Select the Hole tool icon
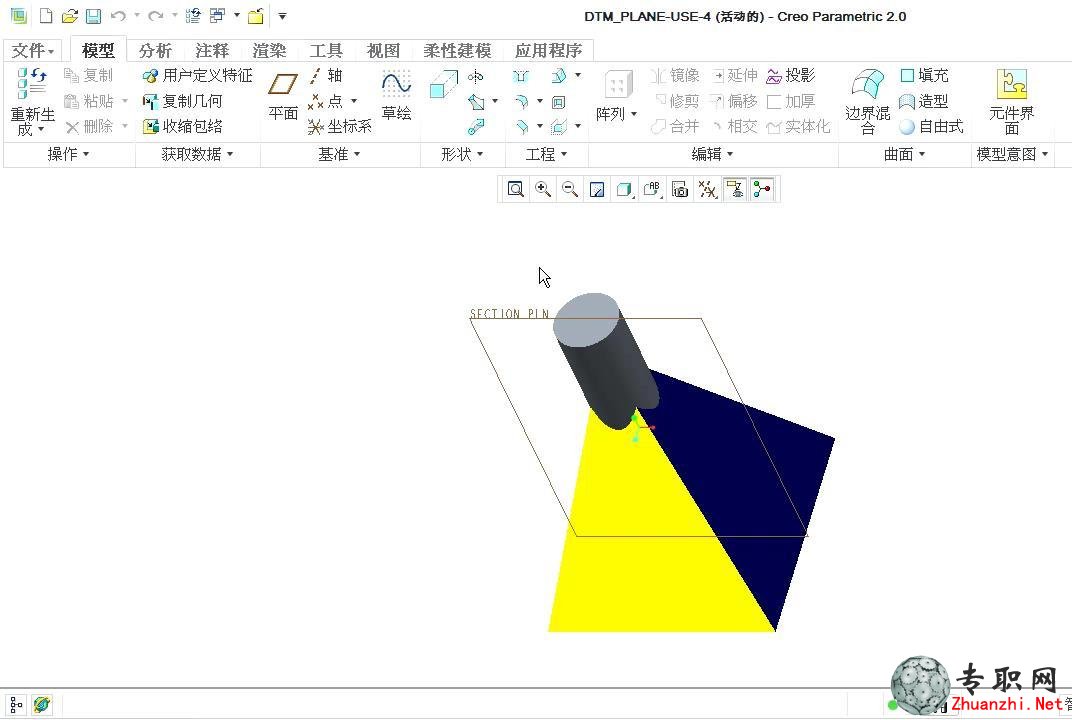 click(521, 76)
